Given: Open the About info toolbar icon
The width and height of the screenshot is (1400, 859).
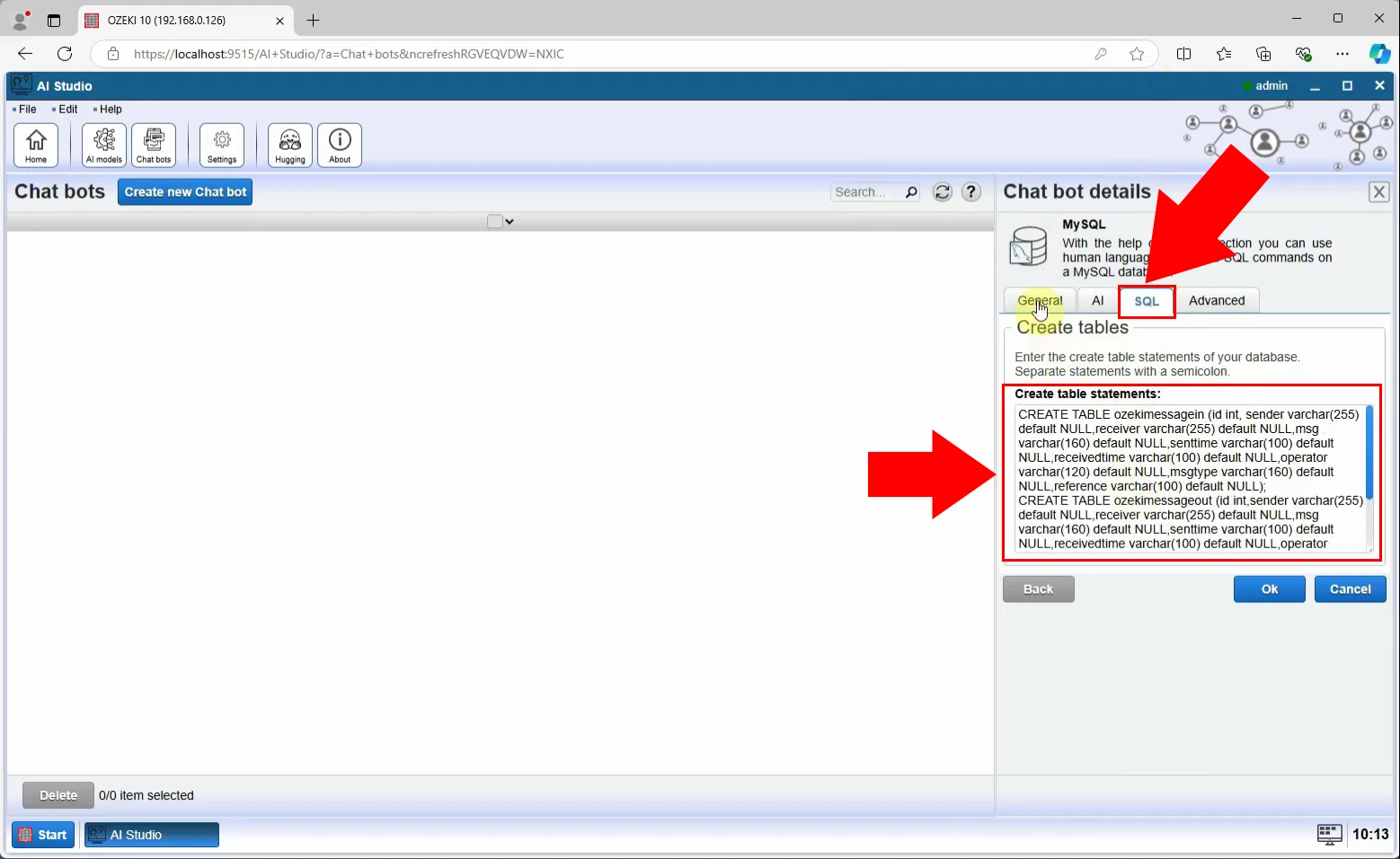Looking at the screenshot, I should pyautogui.click(x=340, y=146).
